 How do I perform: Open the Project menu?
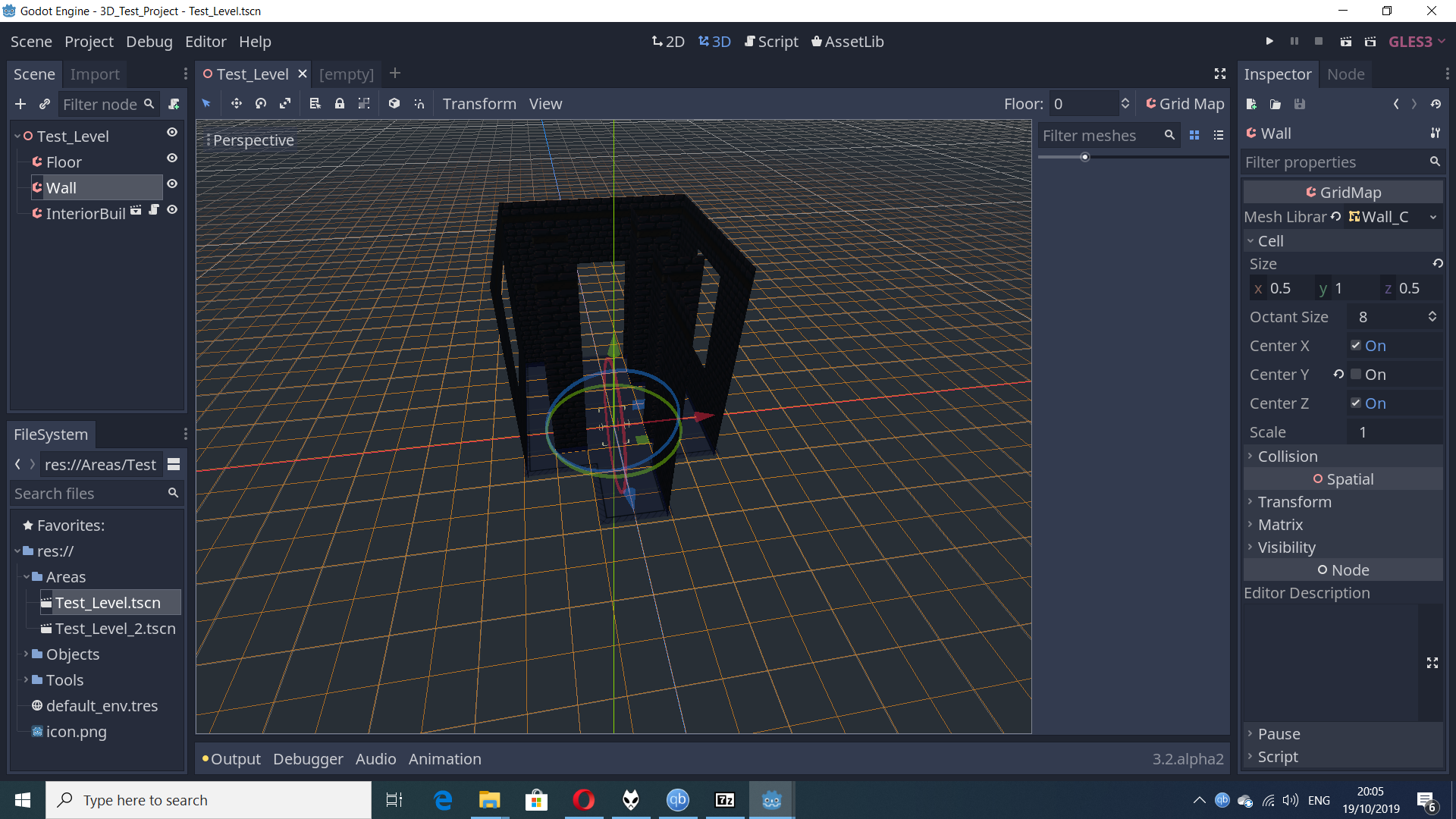pos(88,42)
